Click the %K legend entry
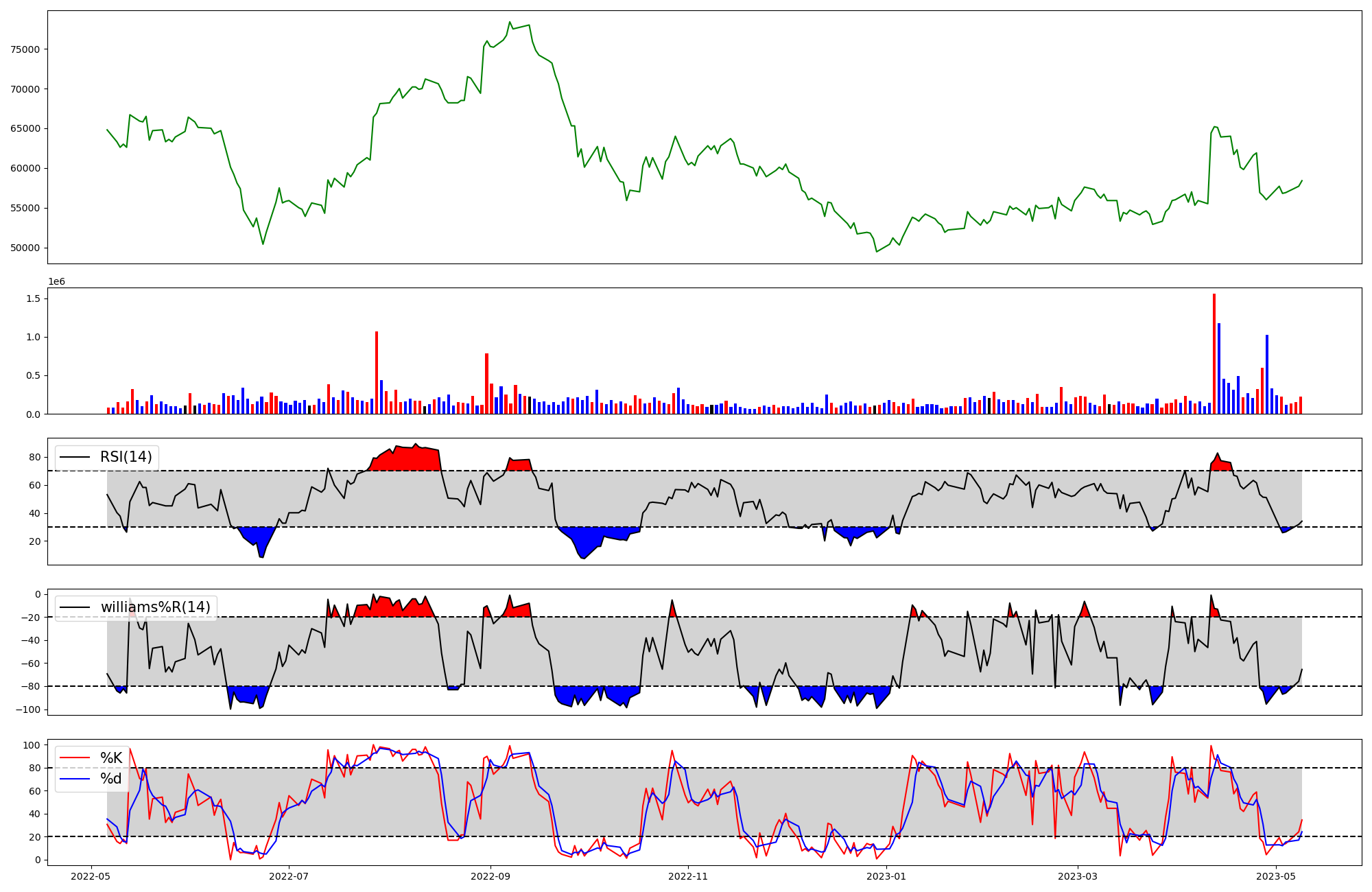The image size is (1372, 892). pyautogui.click(x=111, y=758)
